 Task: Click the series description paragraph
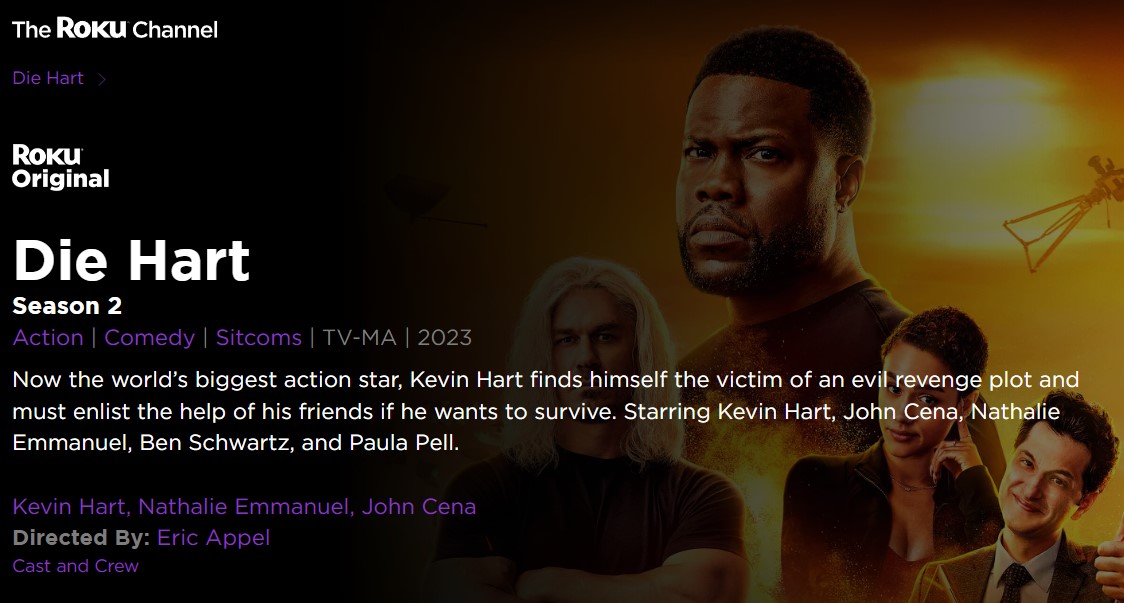coord(546,411)
